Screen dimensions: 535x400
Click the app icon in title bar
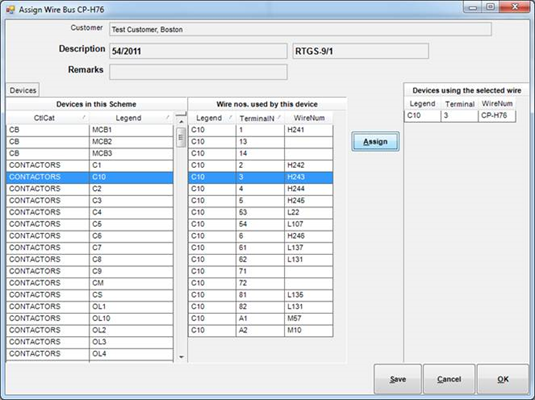point(10,9)
